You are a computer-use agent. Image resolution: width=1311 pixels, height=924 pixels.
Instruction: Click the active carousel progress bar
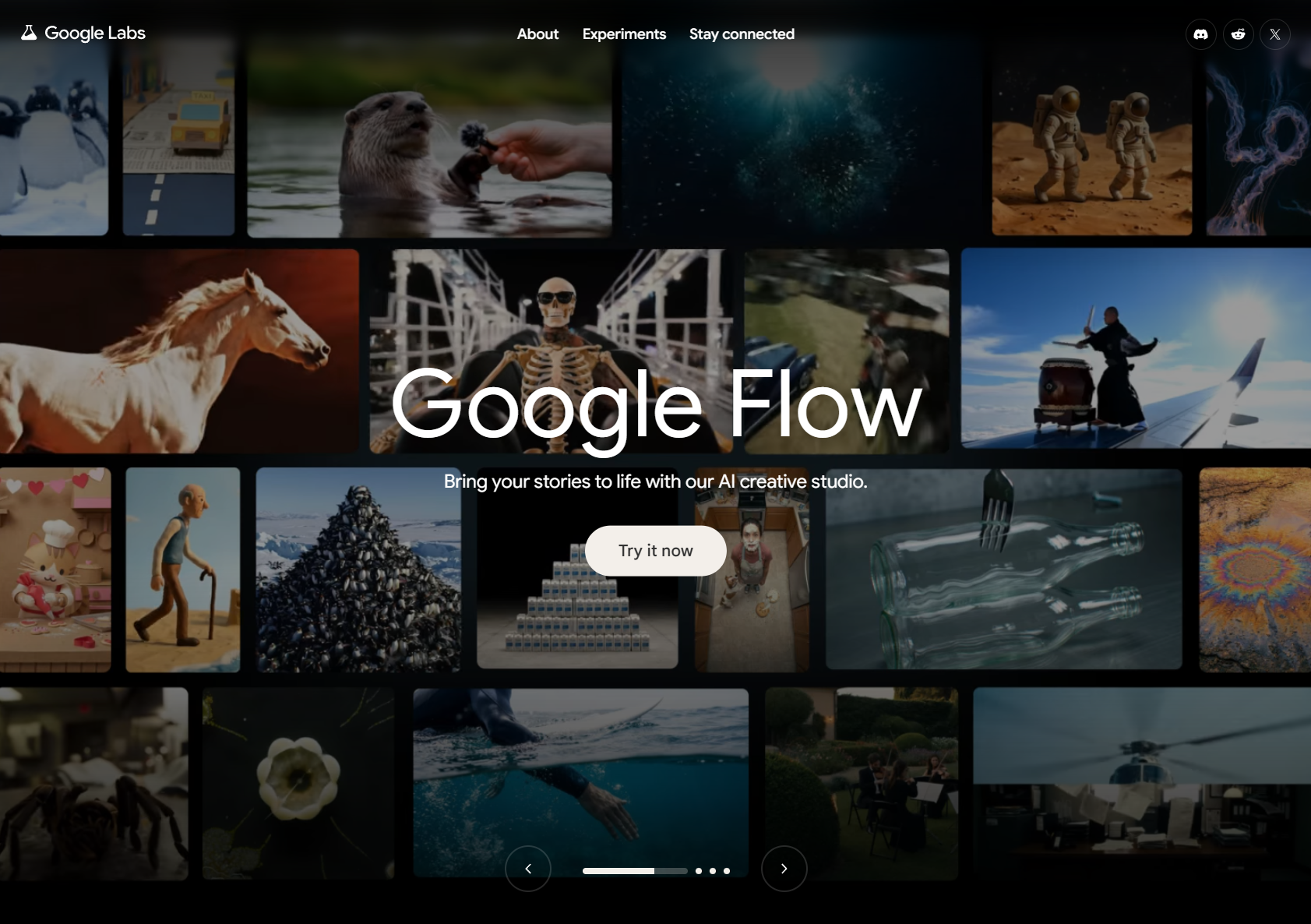635,871
